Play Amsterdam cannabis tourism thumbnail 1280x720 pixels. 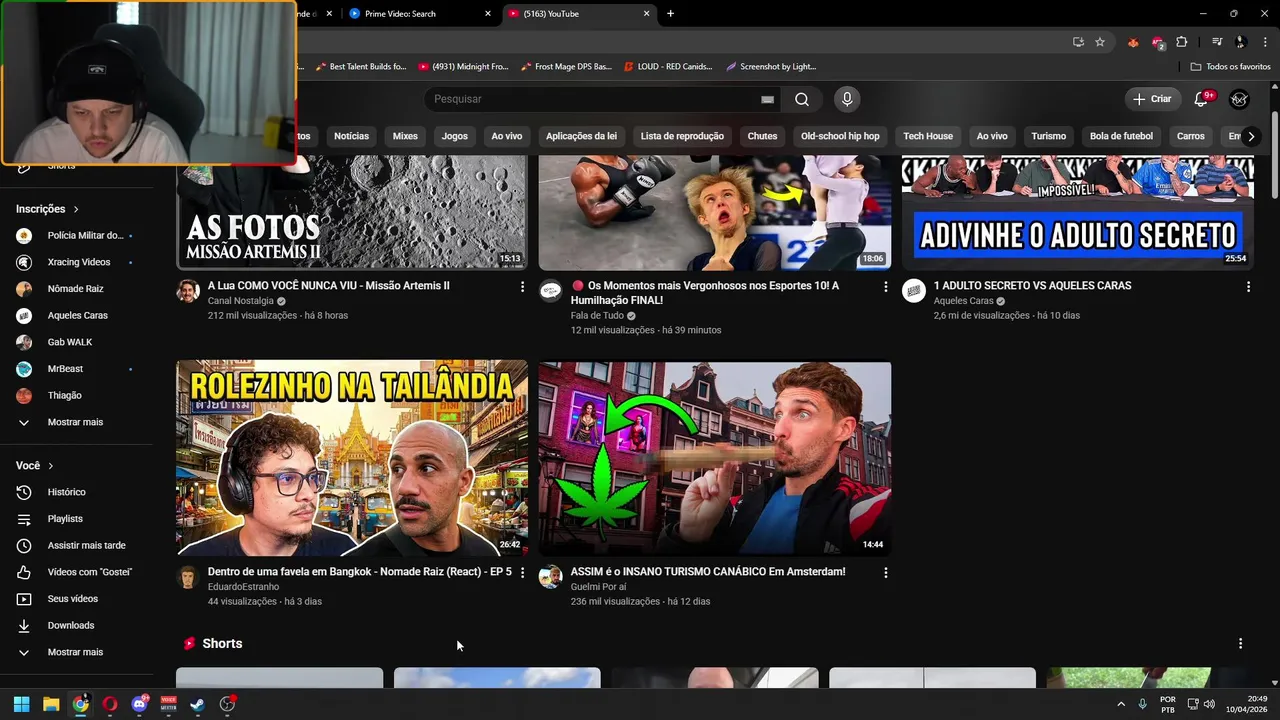click(x=715, y=458)
